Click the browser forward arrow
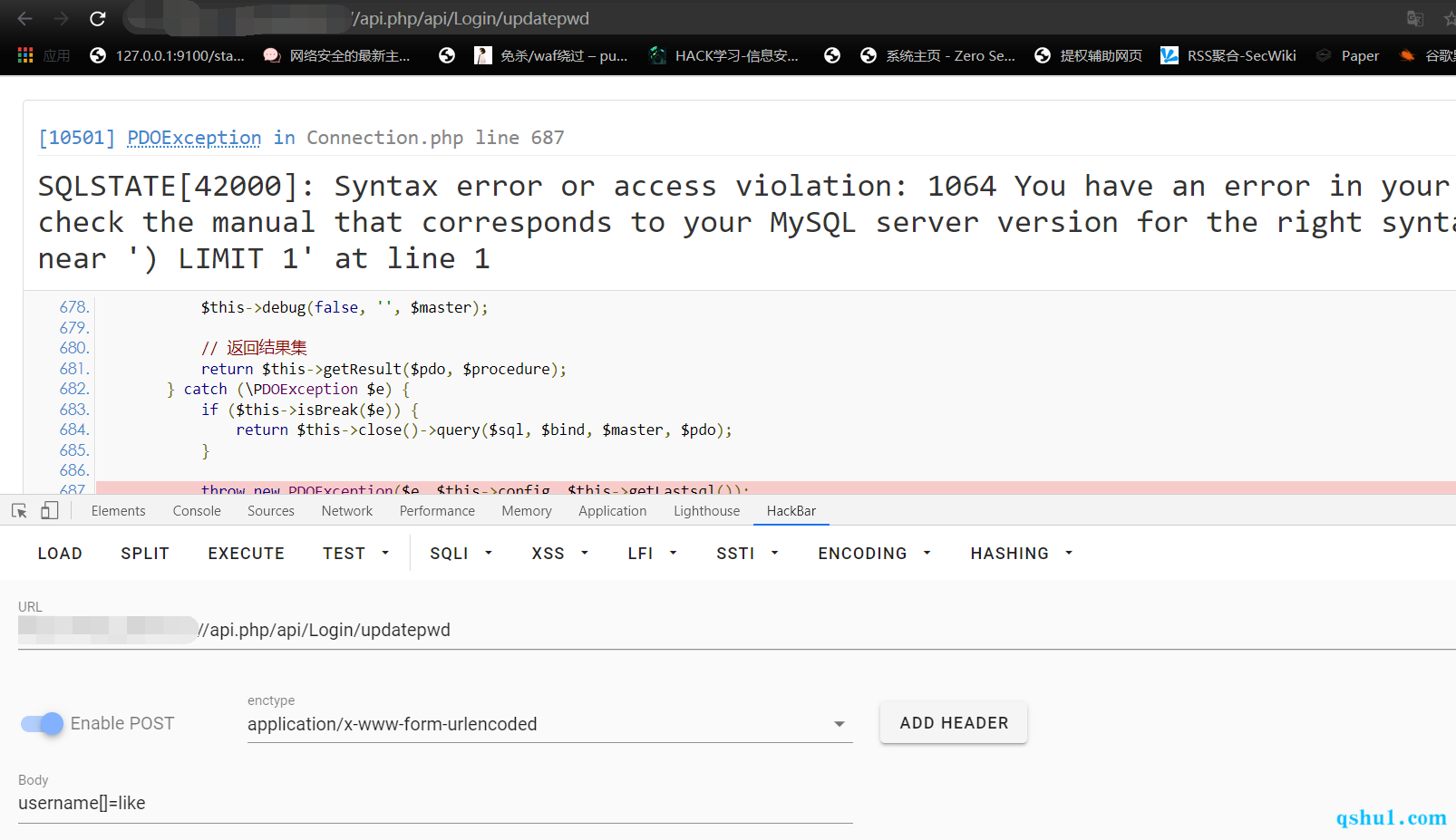This screenshot has height=840, width=1456. point(61,18)
